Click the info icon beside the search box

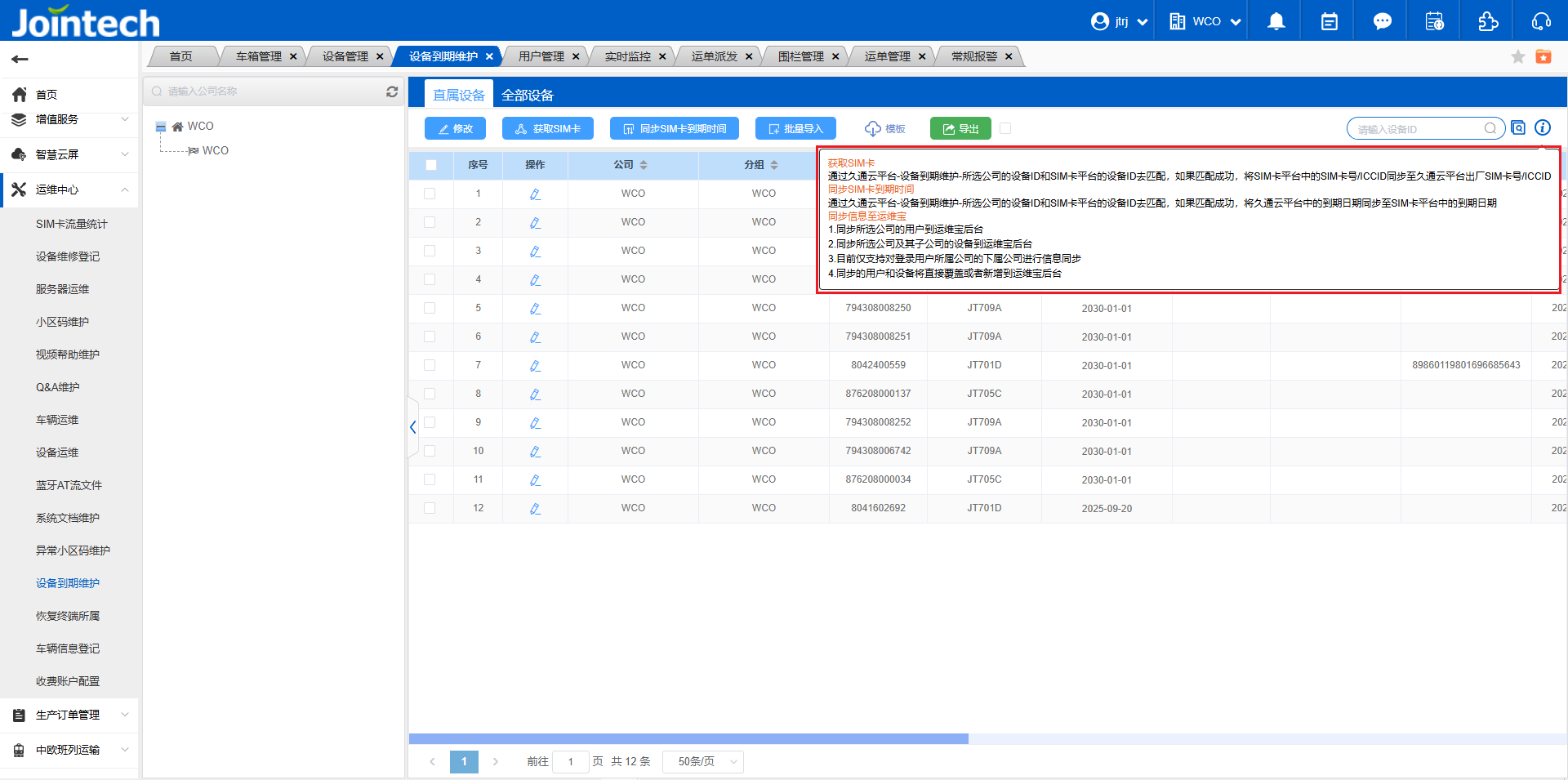tap(1543, 127)
